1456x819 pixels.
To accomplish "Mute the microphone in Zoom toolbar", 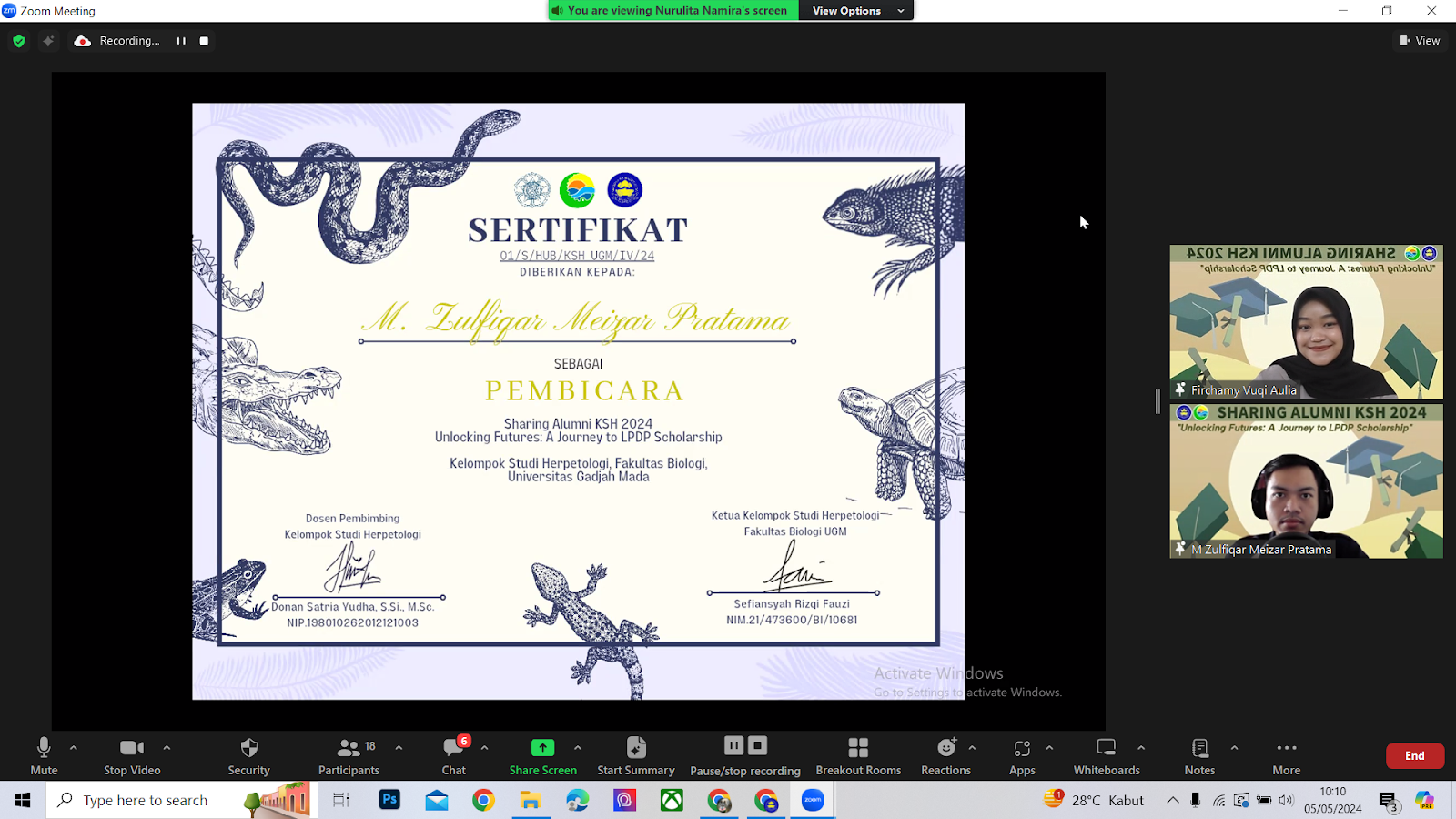I will pyautogui.click(x=44, y=756).
